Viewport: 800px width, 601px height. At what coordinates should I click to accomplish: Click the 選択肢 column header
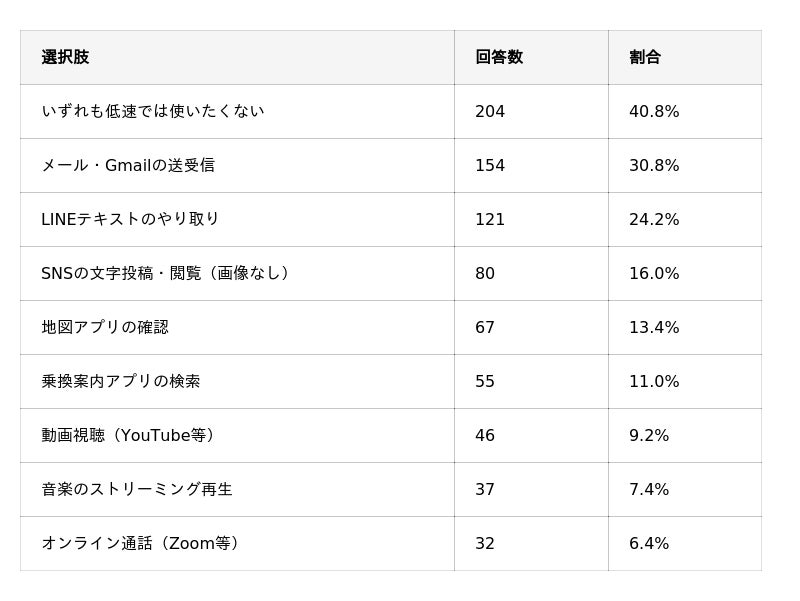coord(65,57)
